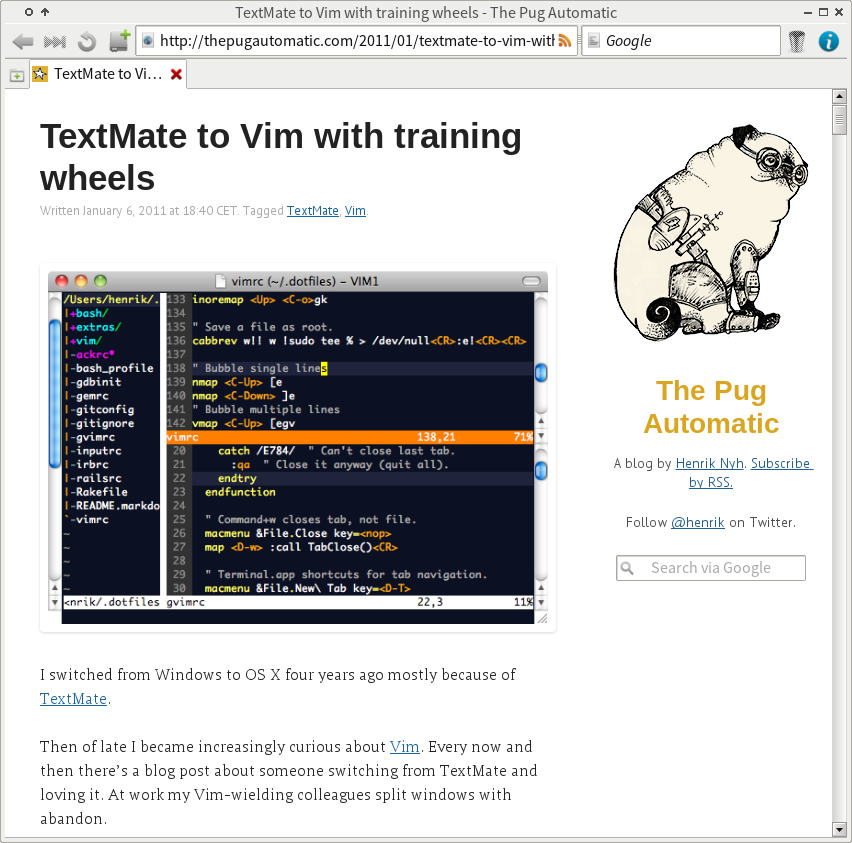
Task: Reload the current page
Action: (x=87, y=41)
